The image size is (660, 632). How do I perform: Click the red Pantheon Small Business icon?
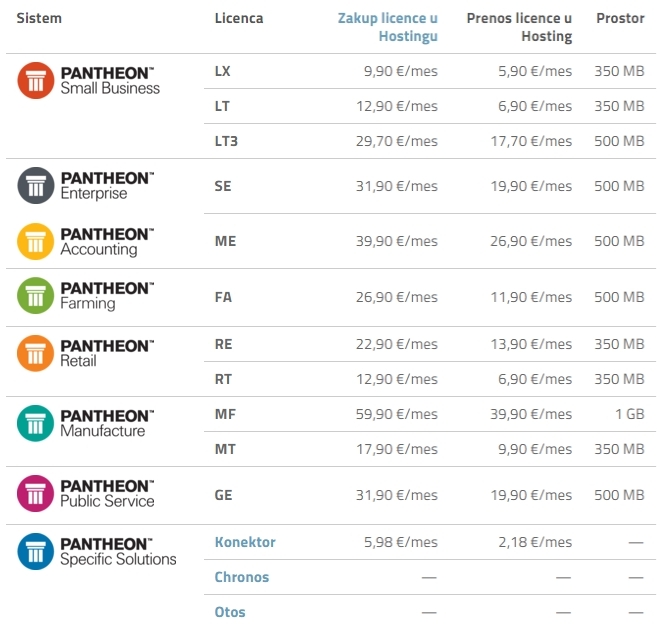(36, 80)
